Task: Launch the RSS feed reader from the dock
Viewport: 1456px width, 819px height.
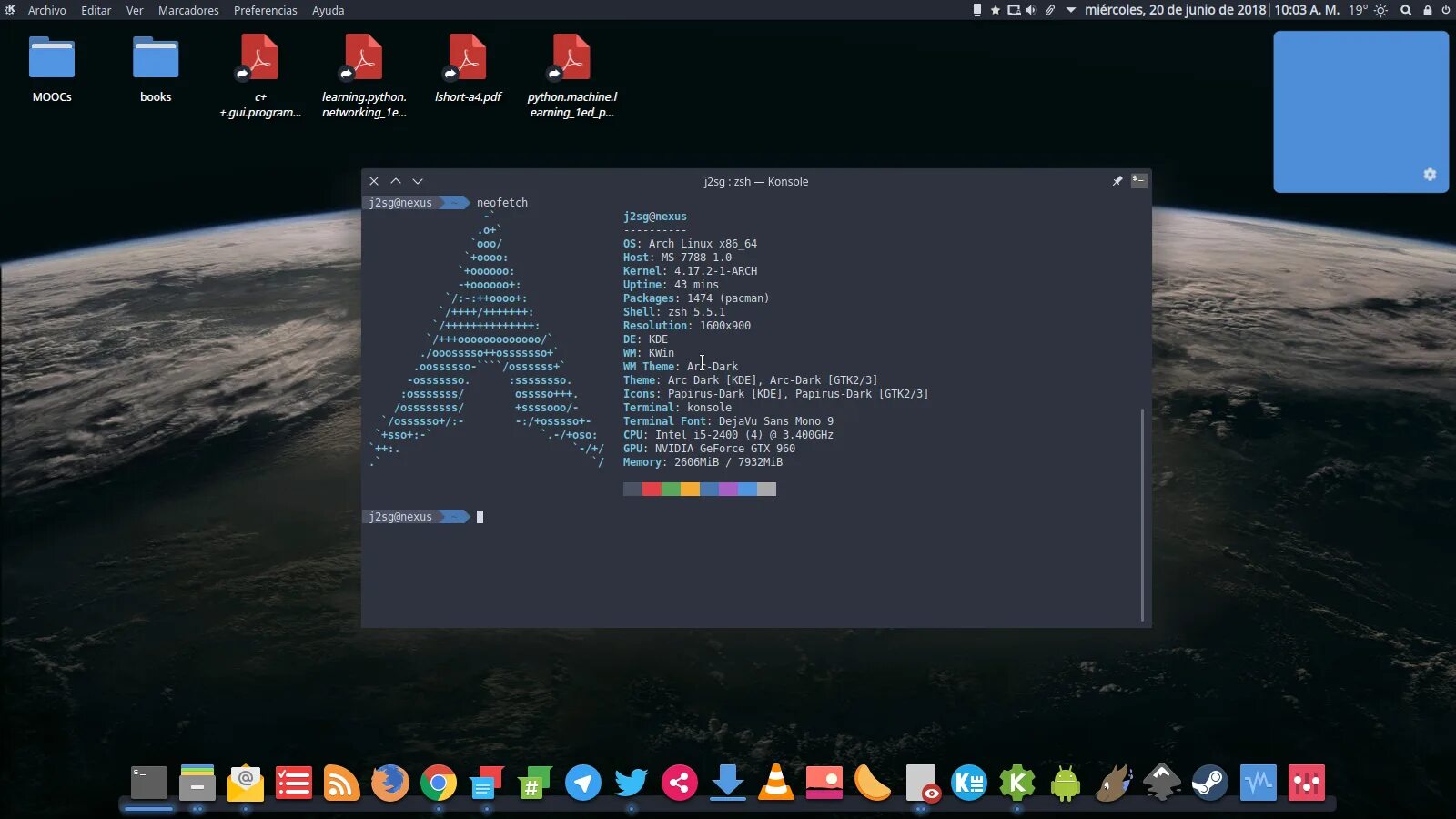Action: [x=342, y=783]
